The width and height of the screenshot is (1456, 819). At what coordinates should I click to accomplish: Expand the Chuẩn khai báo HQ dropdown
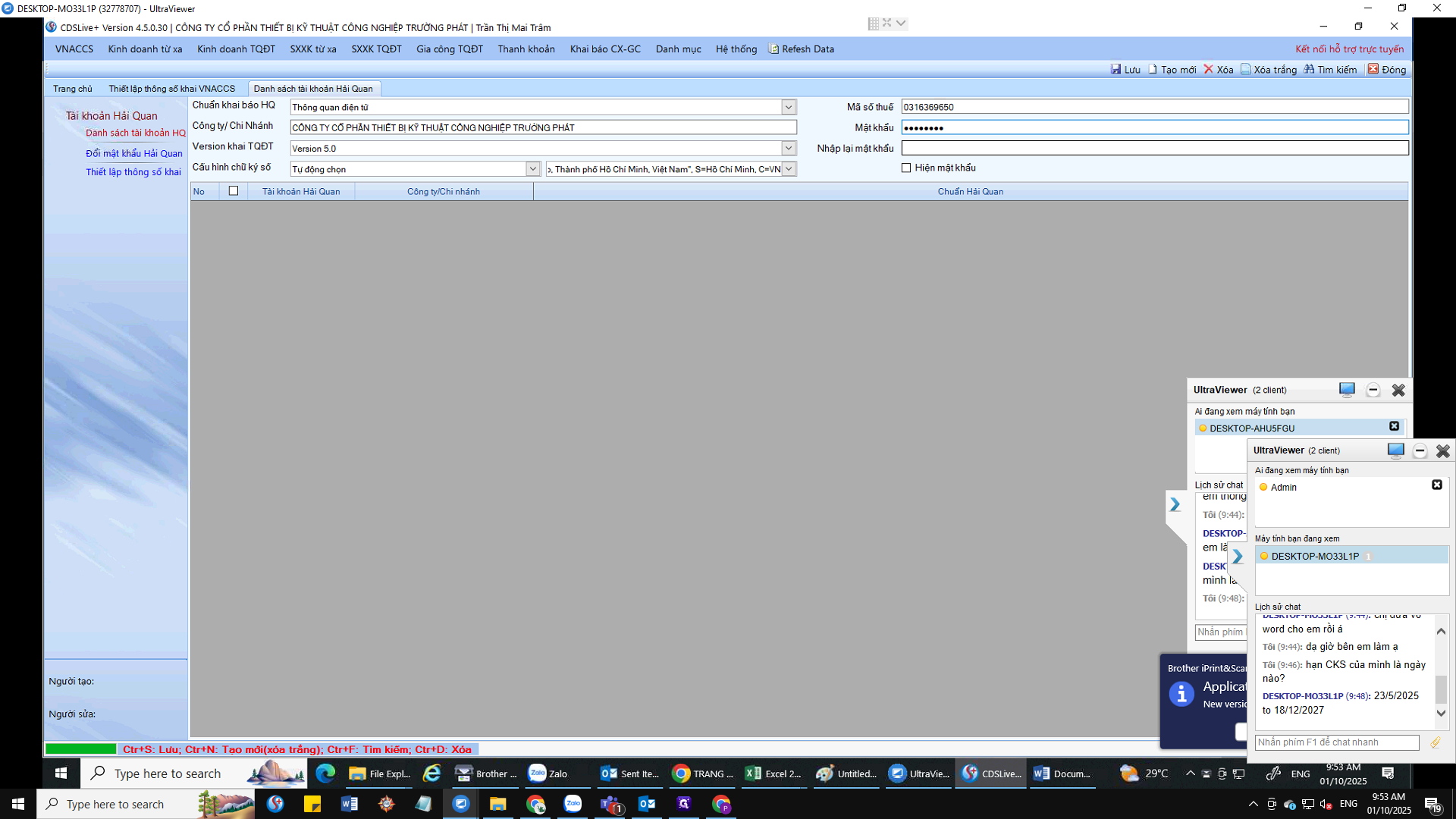(x=789, y=107)
